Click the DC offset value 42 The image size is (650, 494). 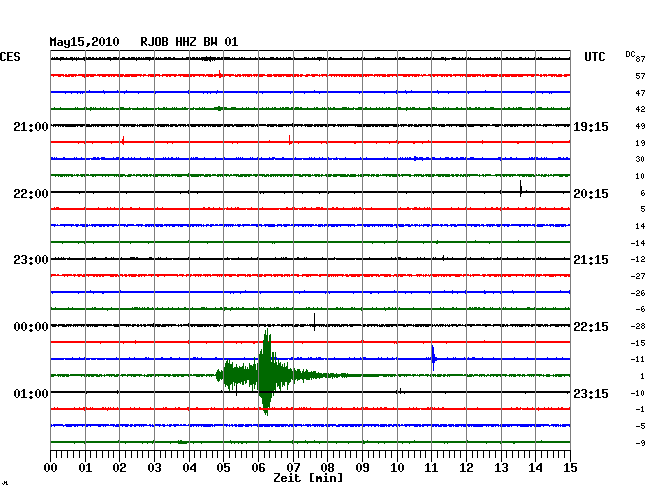click(640, 109)
